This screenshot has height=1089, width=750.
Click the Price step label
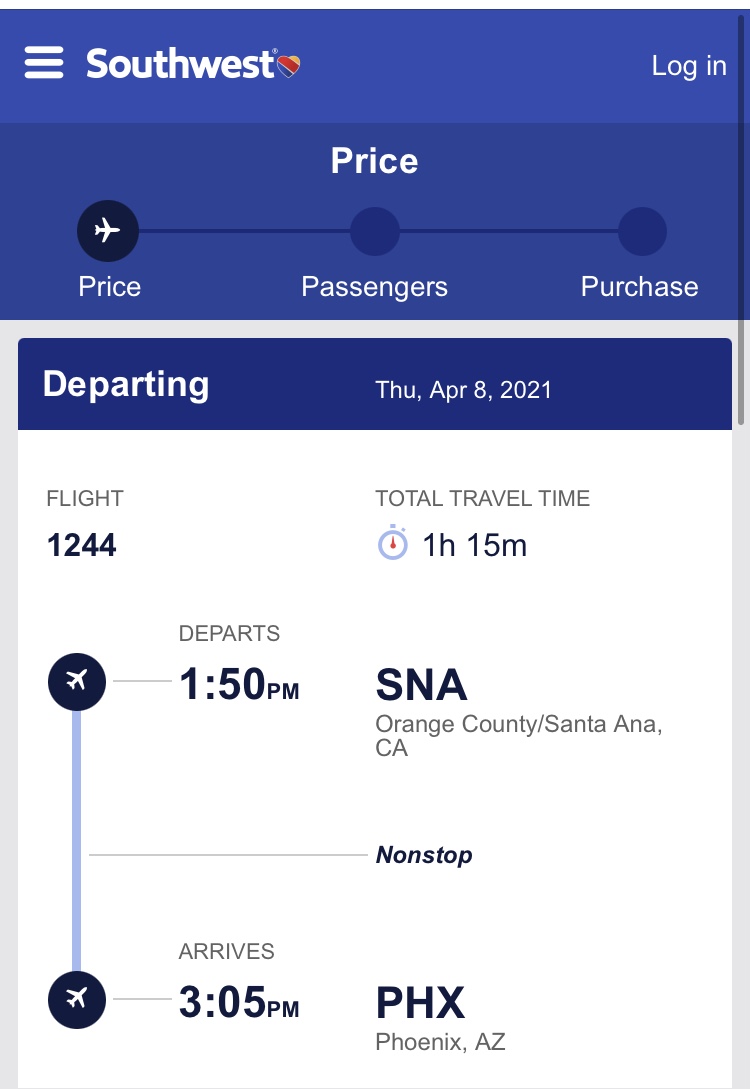pyautogui.click(x=110, y=286)
